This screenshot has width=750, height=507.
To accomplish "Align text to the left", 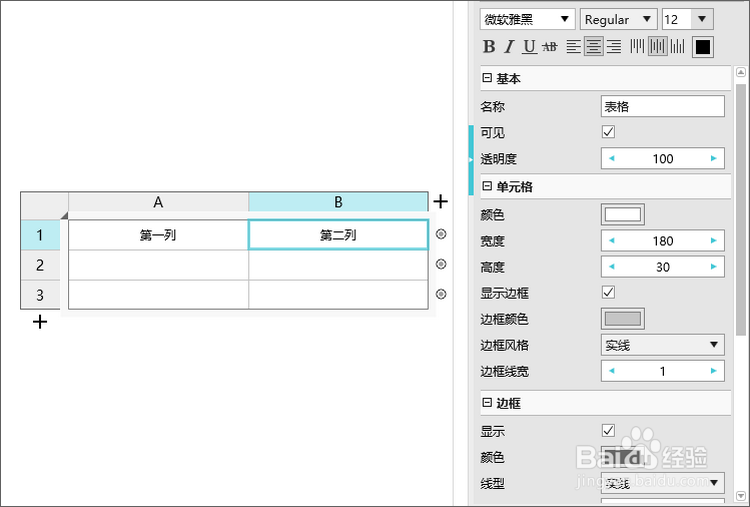I will point(574,47).
